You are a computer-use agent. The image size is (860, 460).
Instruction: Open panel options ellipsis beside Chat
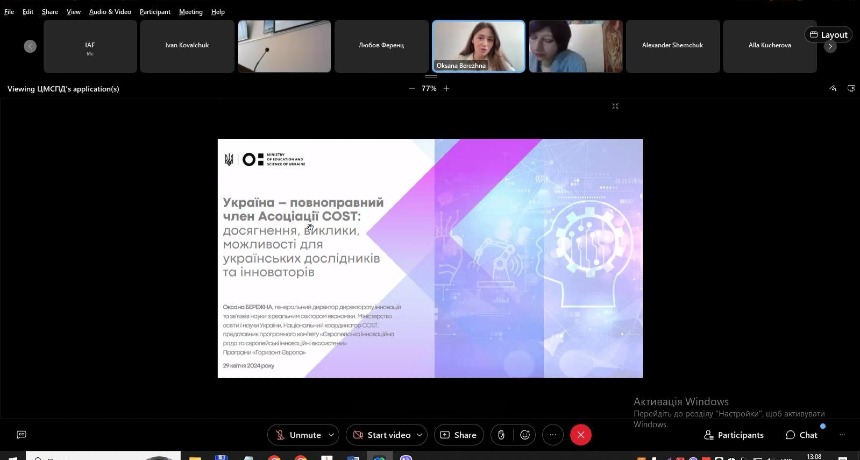tap(842, 435)
